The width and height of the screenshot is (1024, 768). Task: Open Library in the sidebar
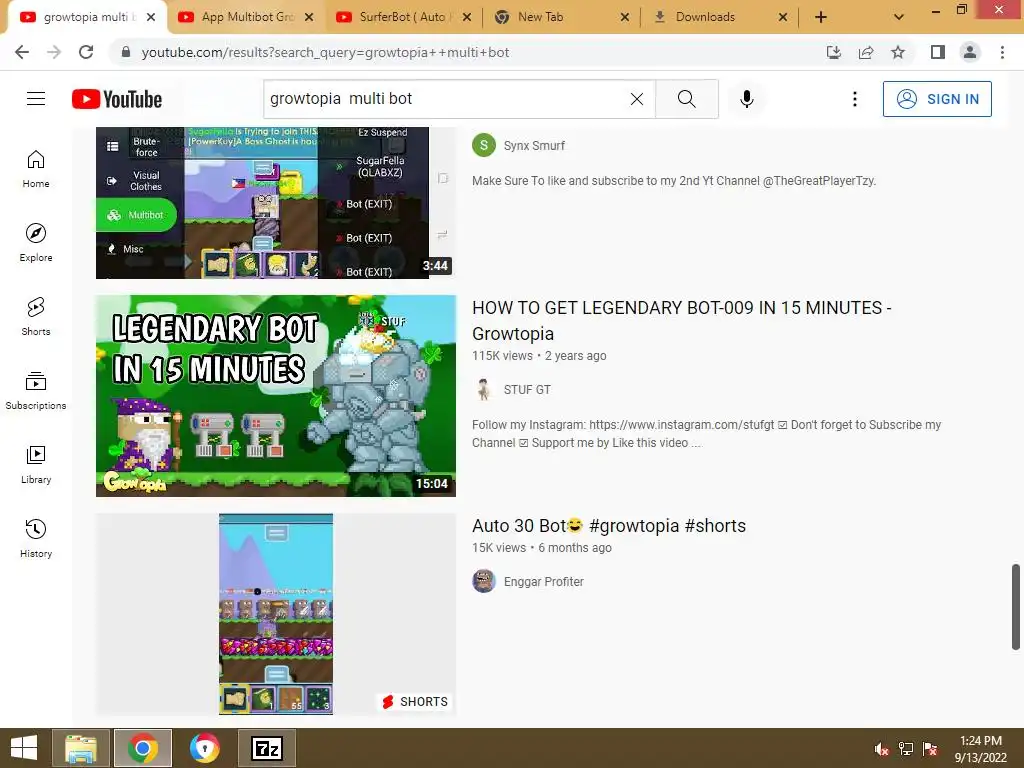[x=36, y=464]
